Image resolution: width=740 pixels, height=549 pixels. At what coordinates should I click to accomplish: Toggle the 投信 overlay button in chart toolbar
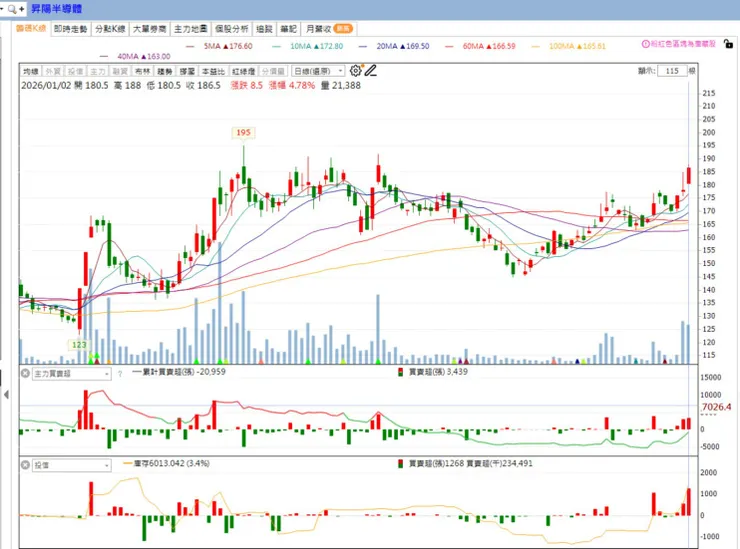(x=75, y=71)
